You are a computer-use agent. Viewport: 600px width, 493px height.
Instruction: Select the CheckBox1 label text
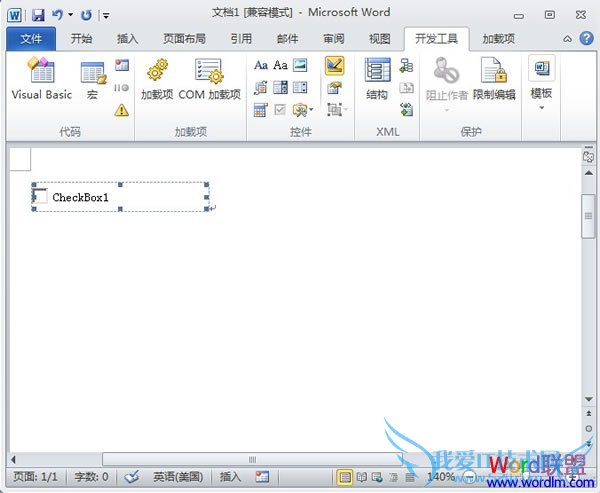80,198
